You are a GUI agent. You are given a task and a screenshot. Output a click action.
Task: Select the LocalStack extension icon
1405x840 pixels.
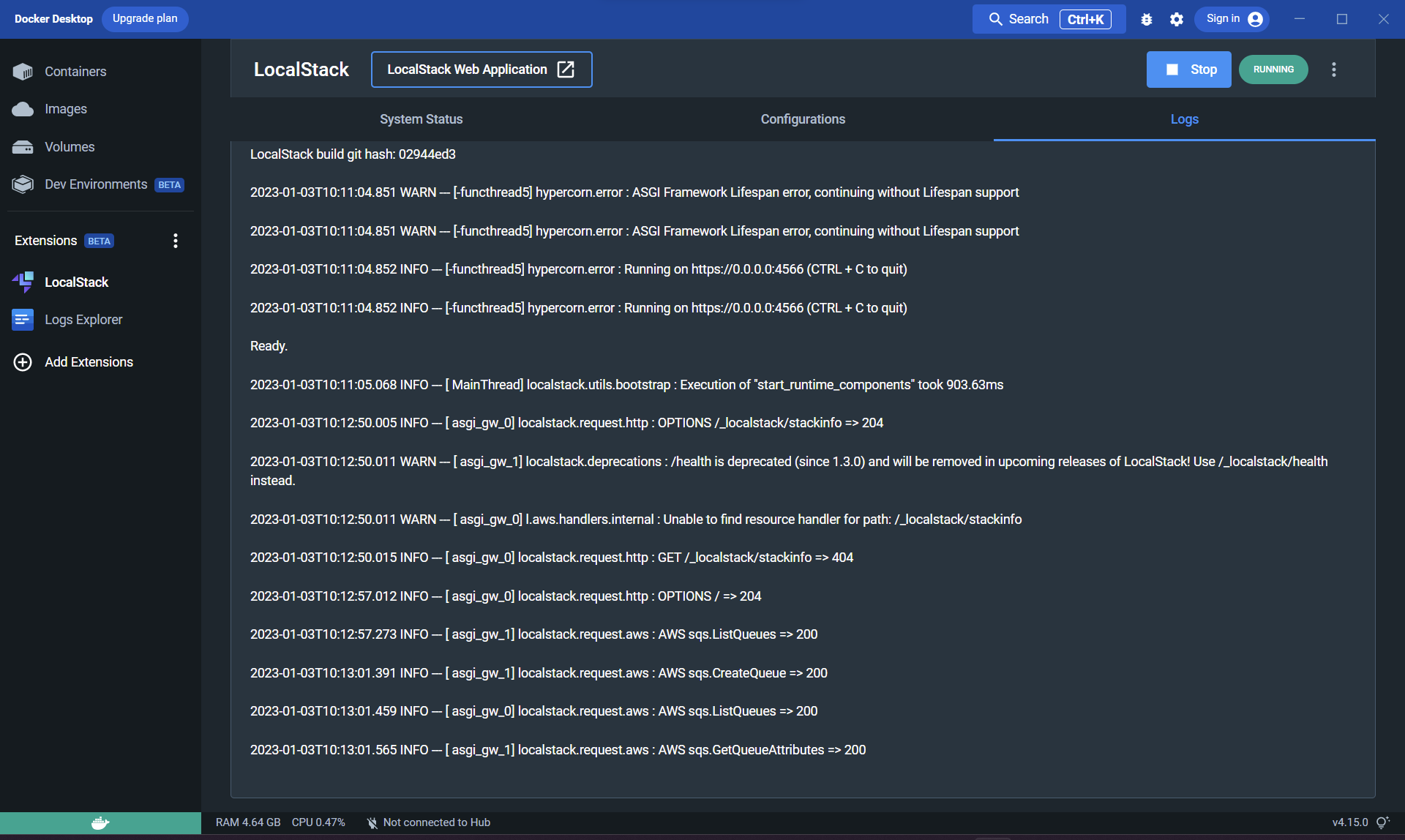[23, 282]
